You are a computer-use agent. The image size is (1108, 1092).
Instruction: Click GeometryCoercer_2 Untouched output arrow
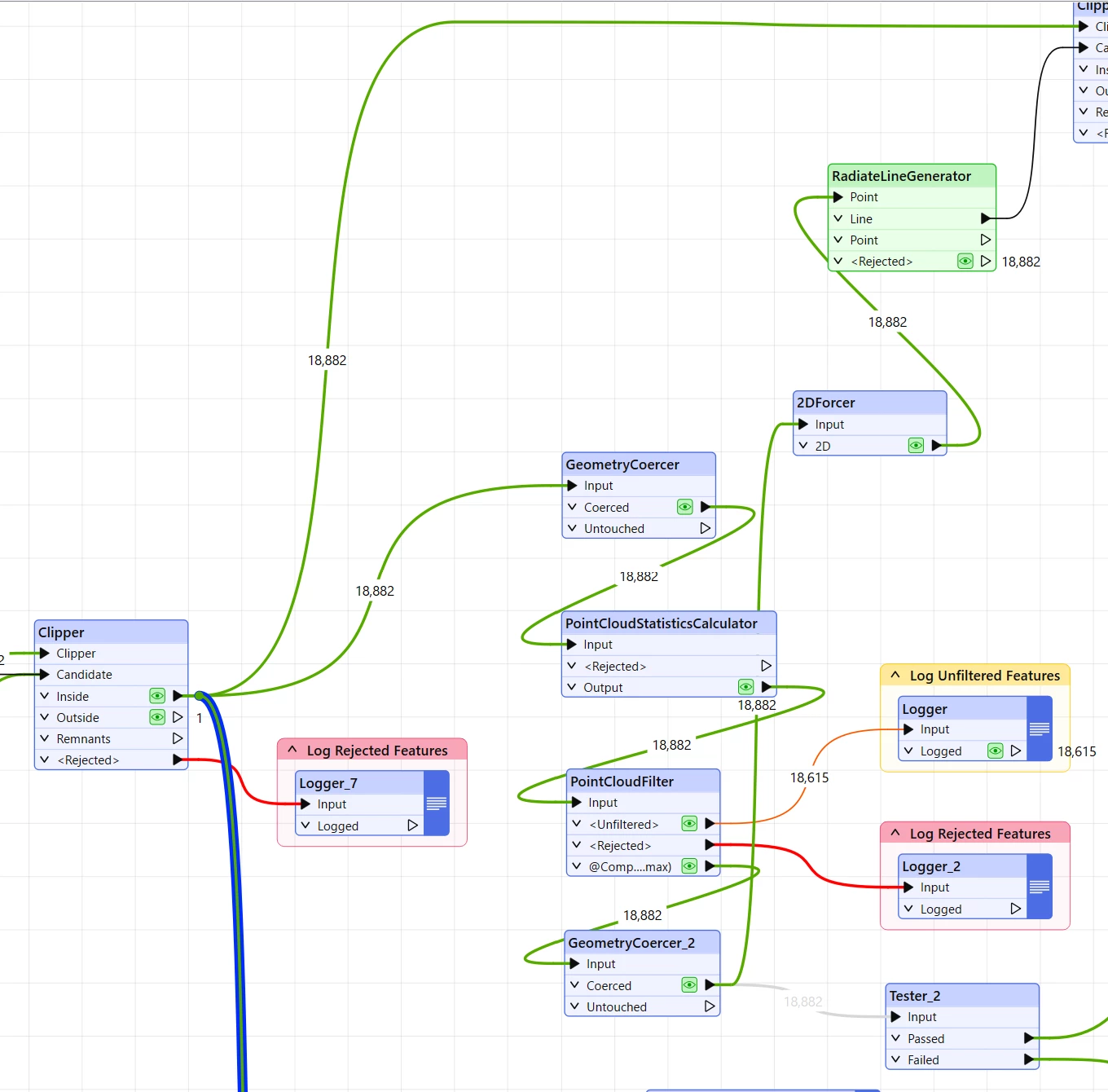pos(710,1006)
